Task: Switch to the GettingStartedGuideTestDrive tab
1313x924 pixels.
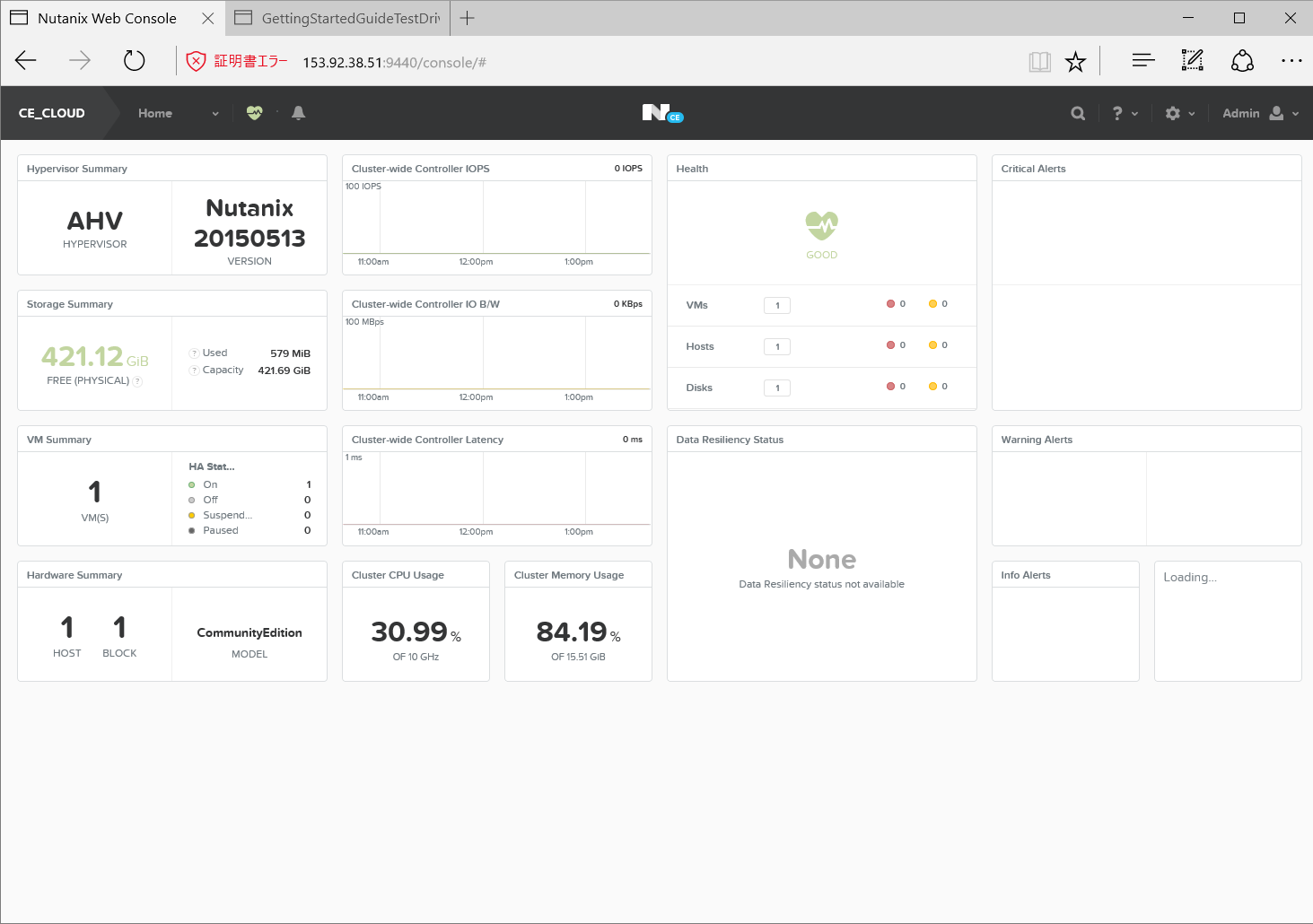Action: tap(337, 18)
